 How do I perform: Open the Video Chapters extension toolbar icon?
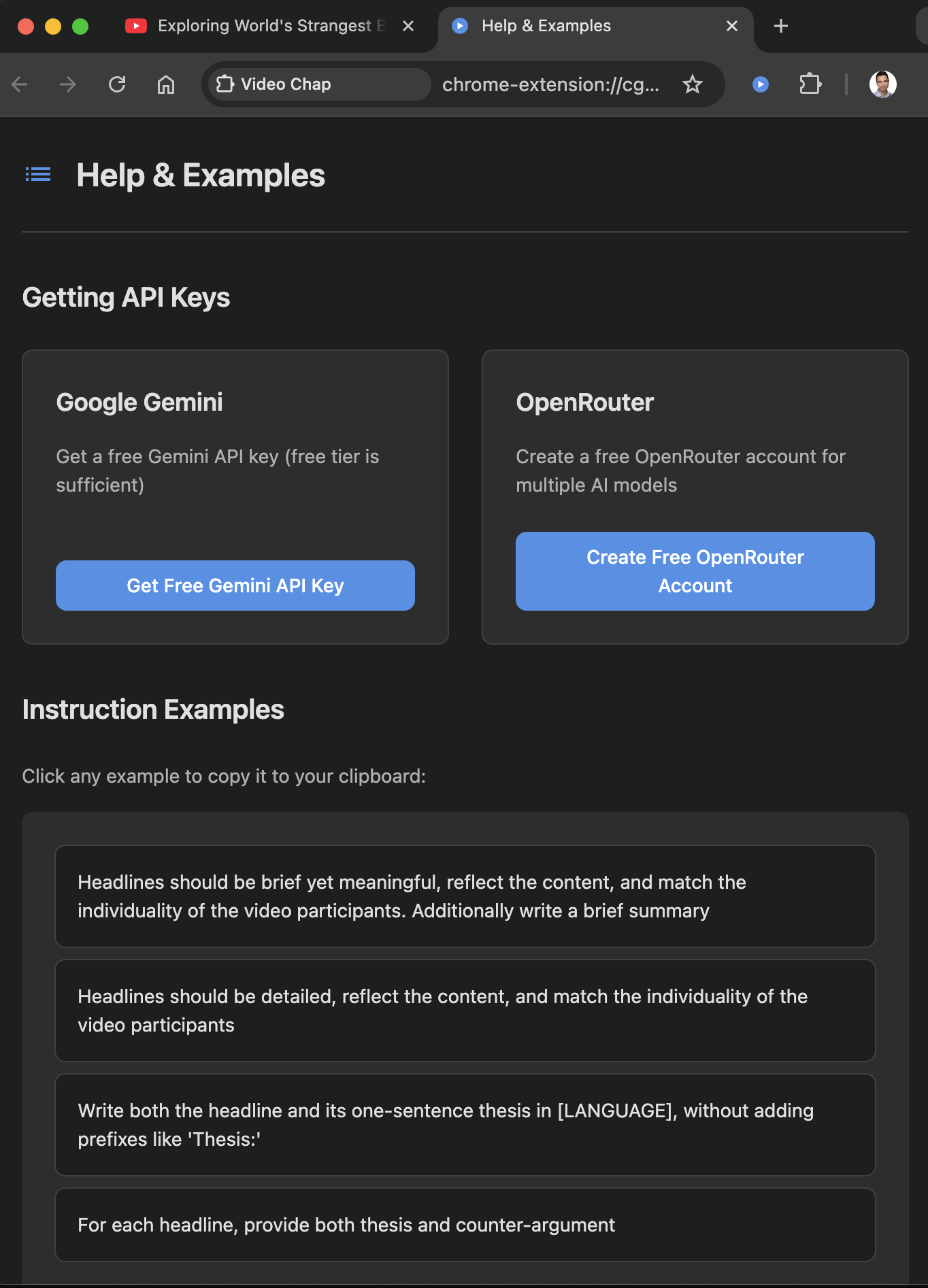tap(761, 84)
